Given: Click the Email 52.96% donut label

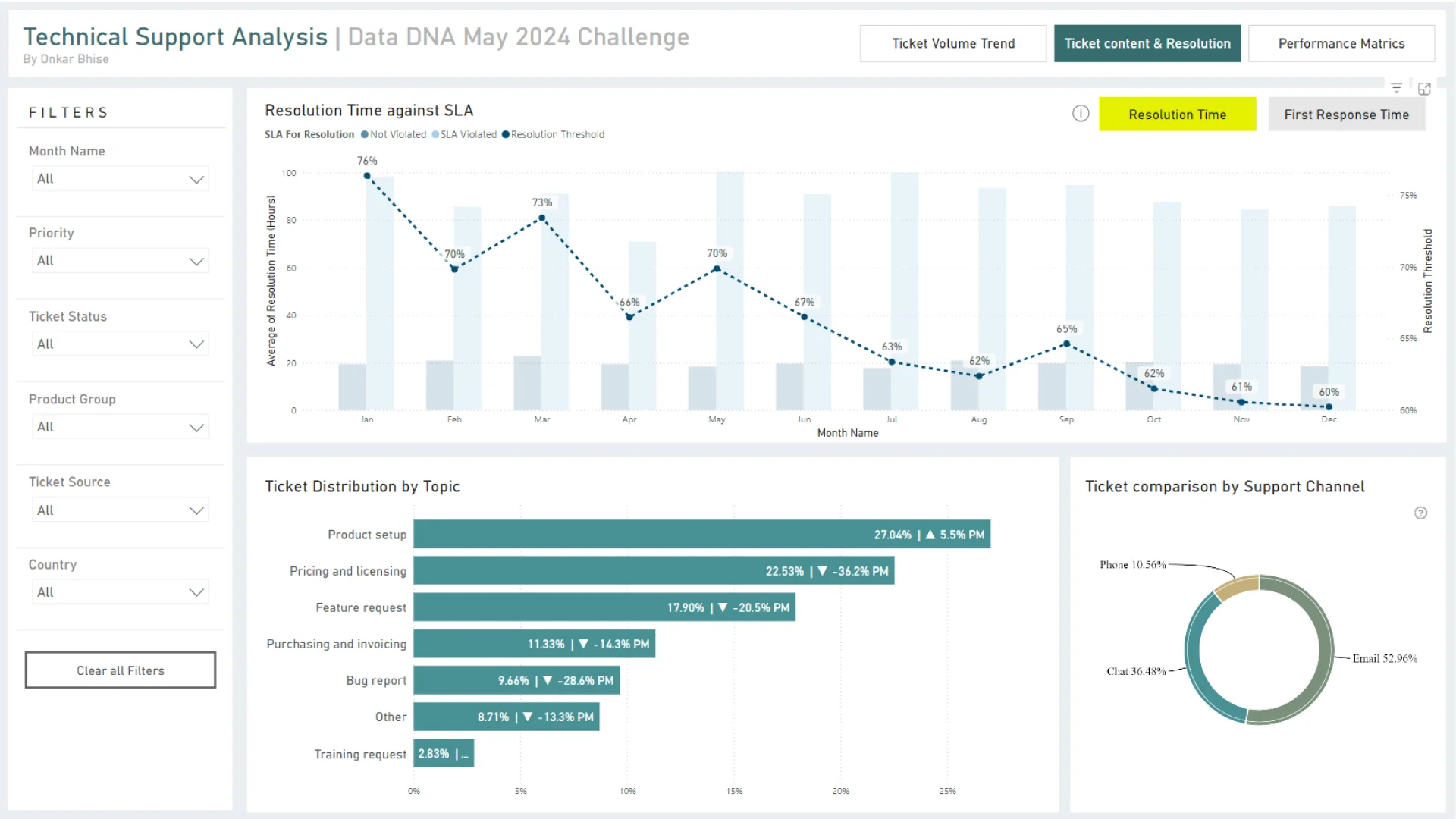Looking at the screenshot, I should pyautogui.click(x=1385, y=658).
